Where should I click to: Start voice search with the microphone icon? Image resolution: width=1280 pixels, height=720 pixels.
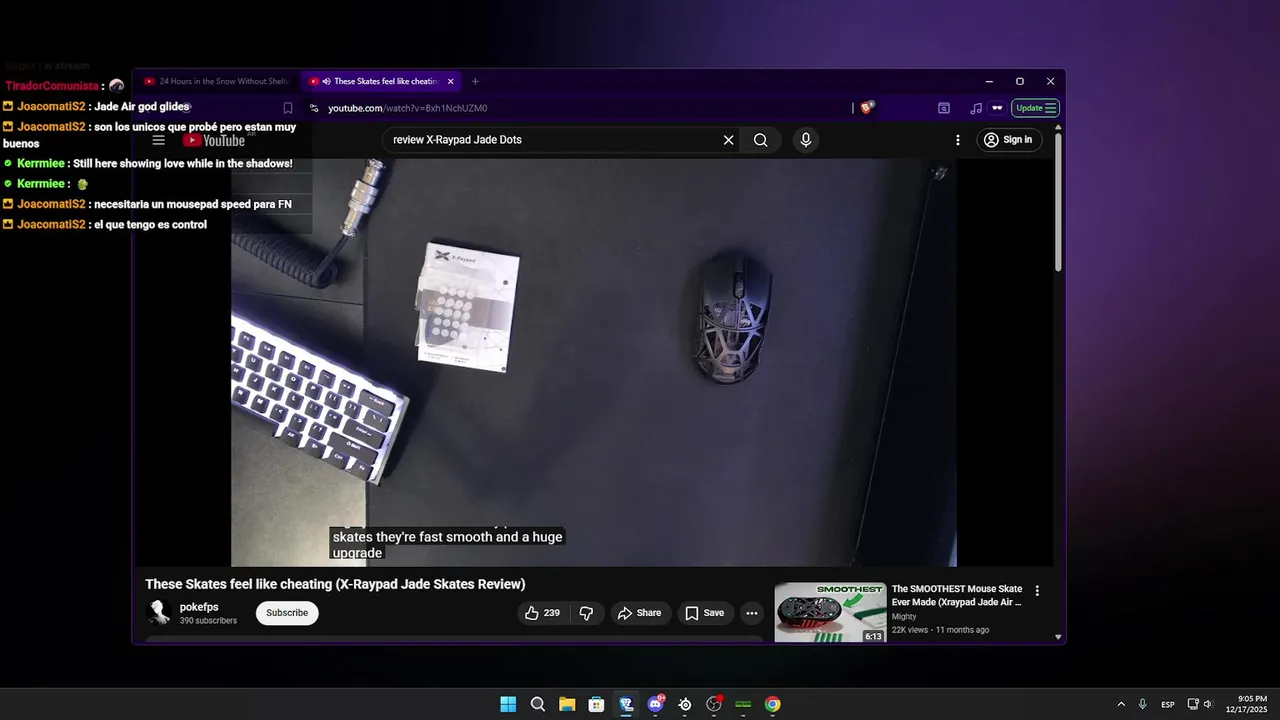pyautogui.click(x=806, y=140)
